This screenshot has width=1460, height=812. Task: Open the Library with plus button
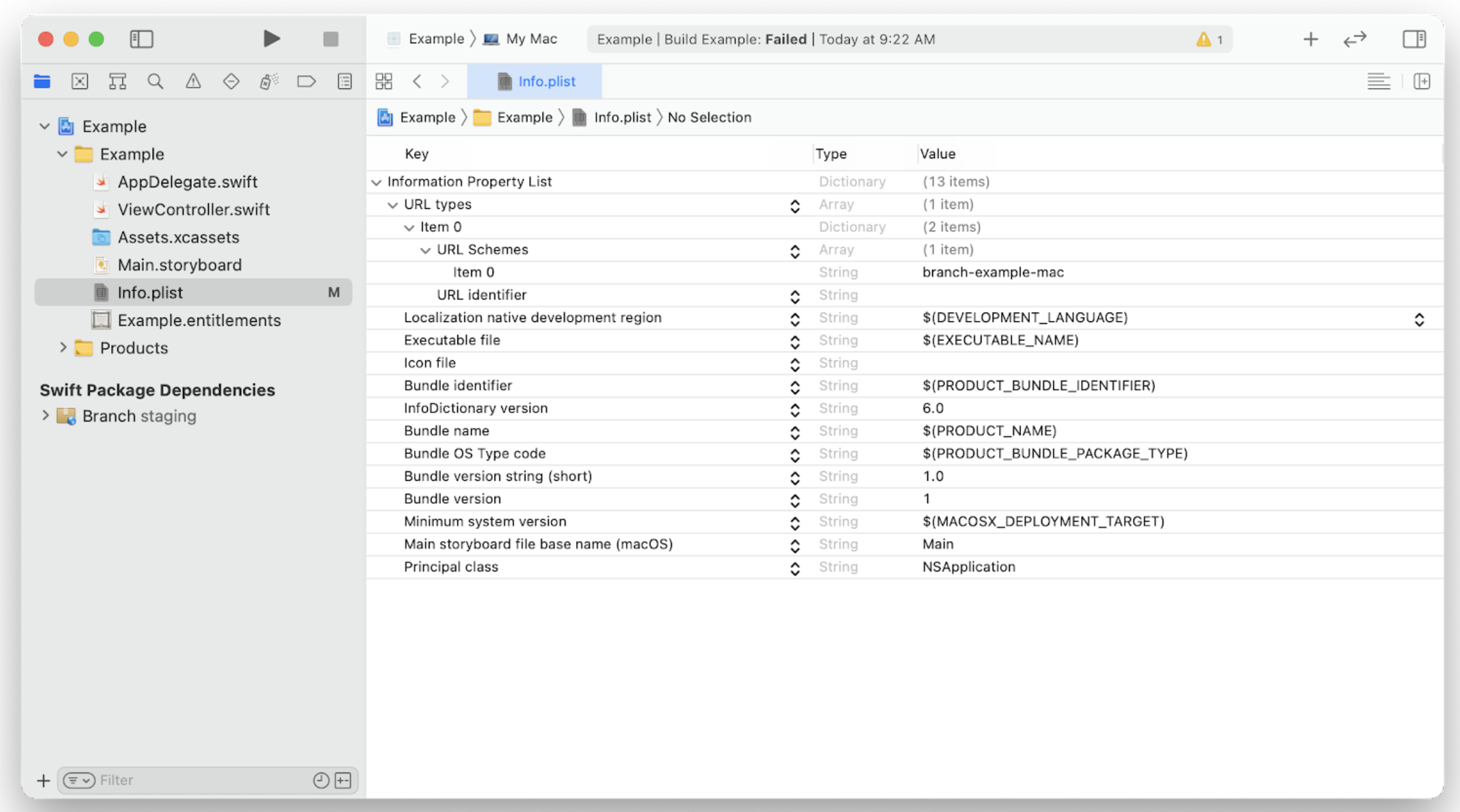pos(1310,39)
